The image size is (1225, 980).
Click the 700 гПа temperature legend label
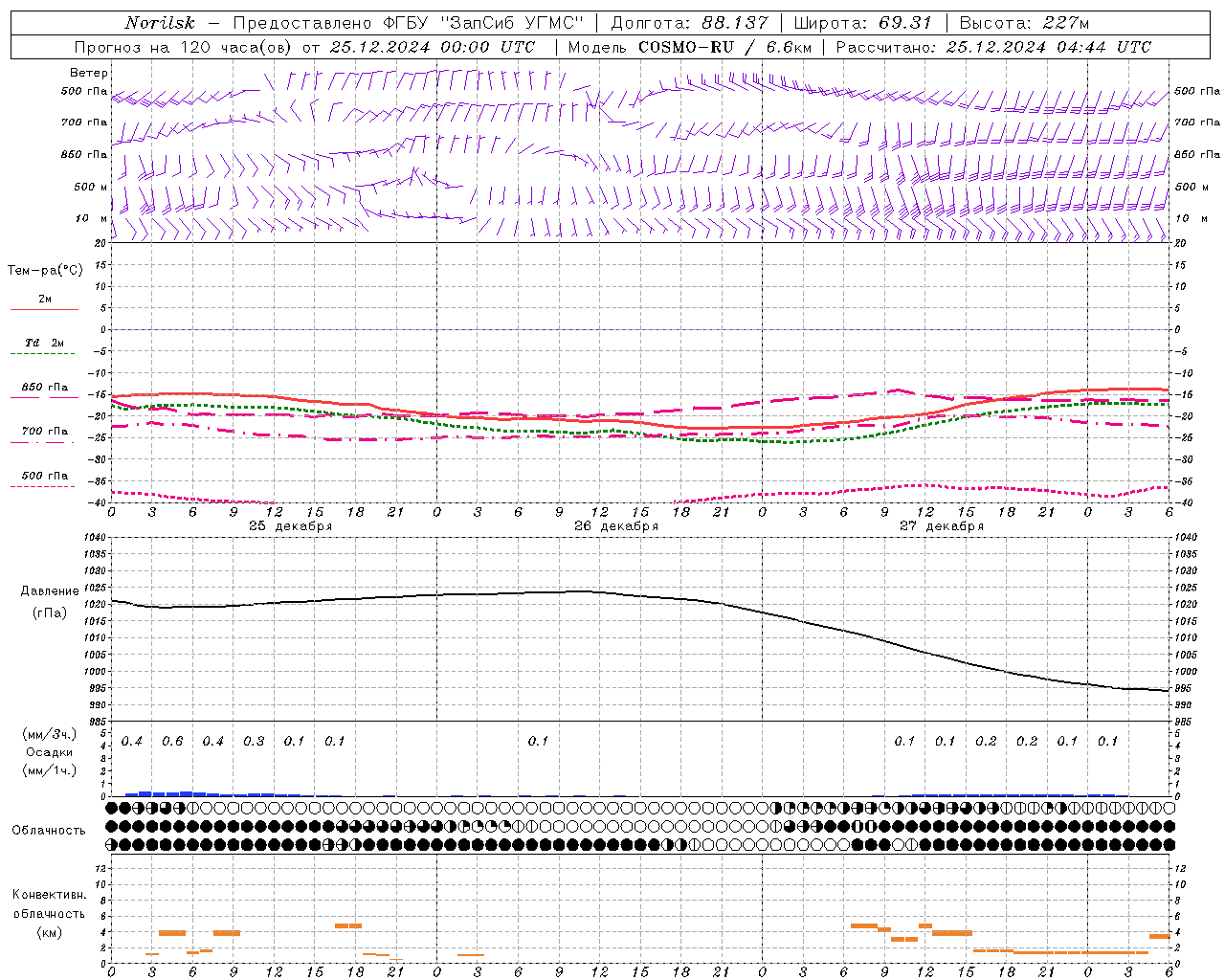(x=45, y=431)
